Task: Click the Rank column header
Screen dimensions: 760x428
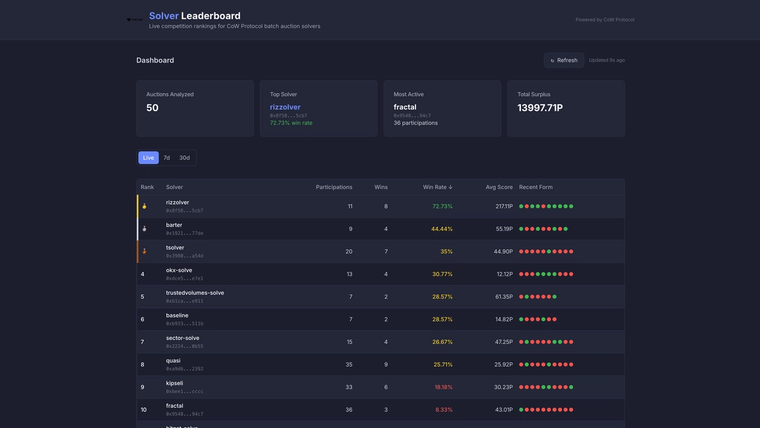Action: [147, 187]
